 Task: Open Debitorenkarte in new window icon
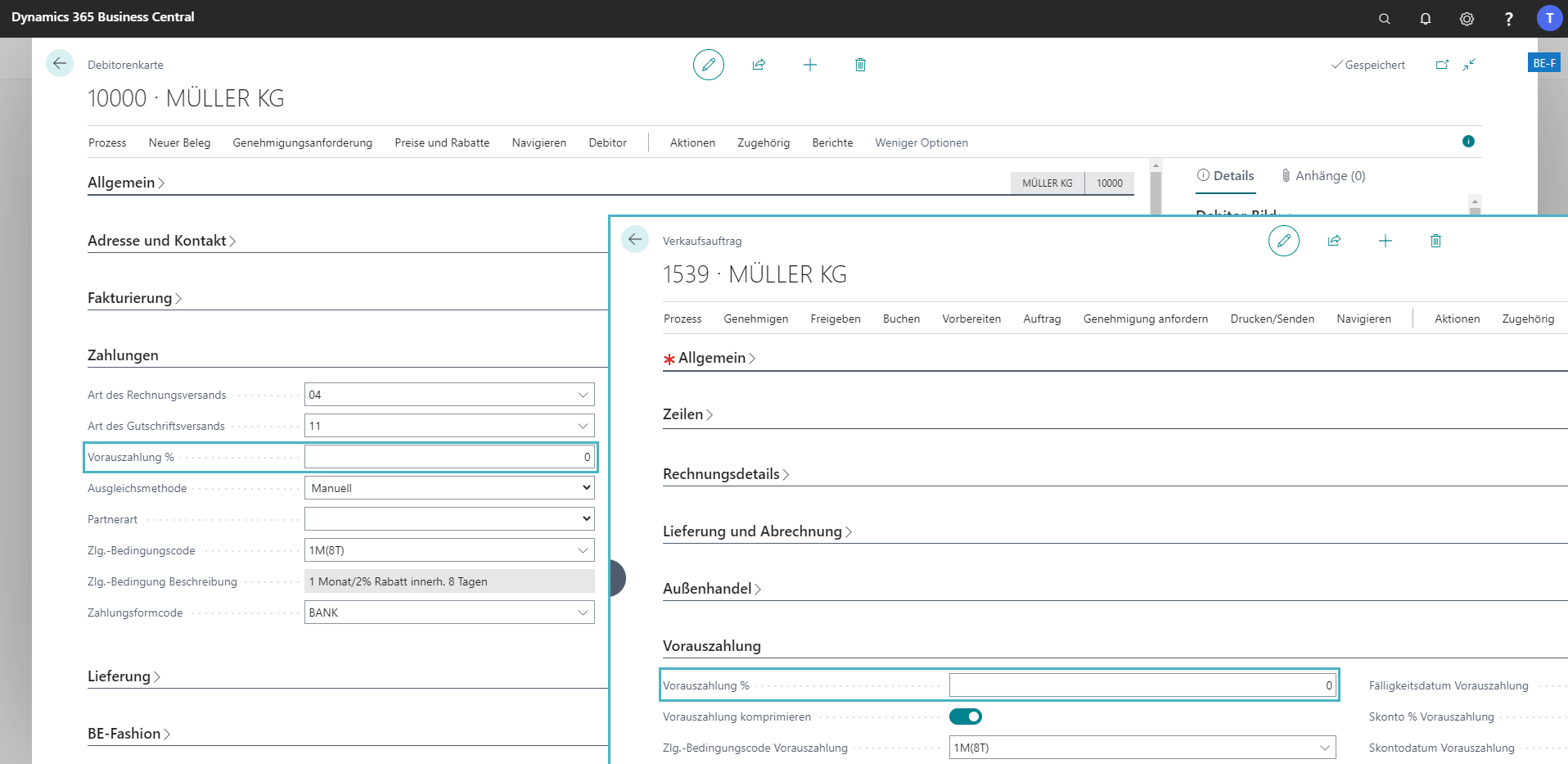point(1442,65)
